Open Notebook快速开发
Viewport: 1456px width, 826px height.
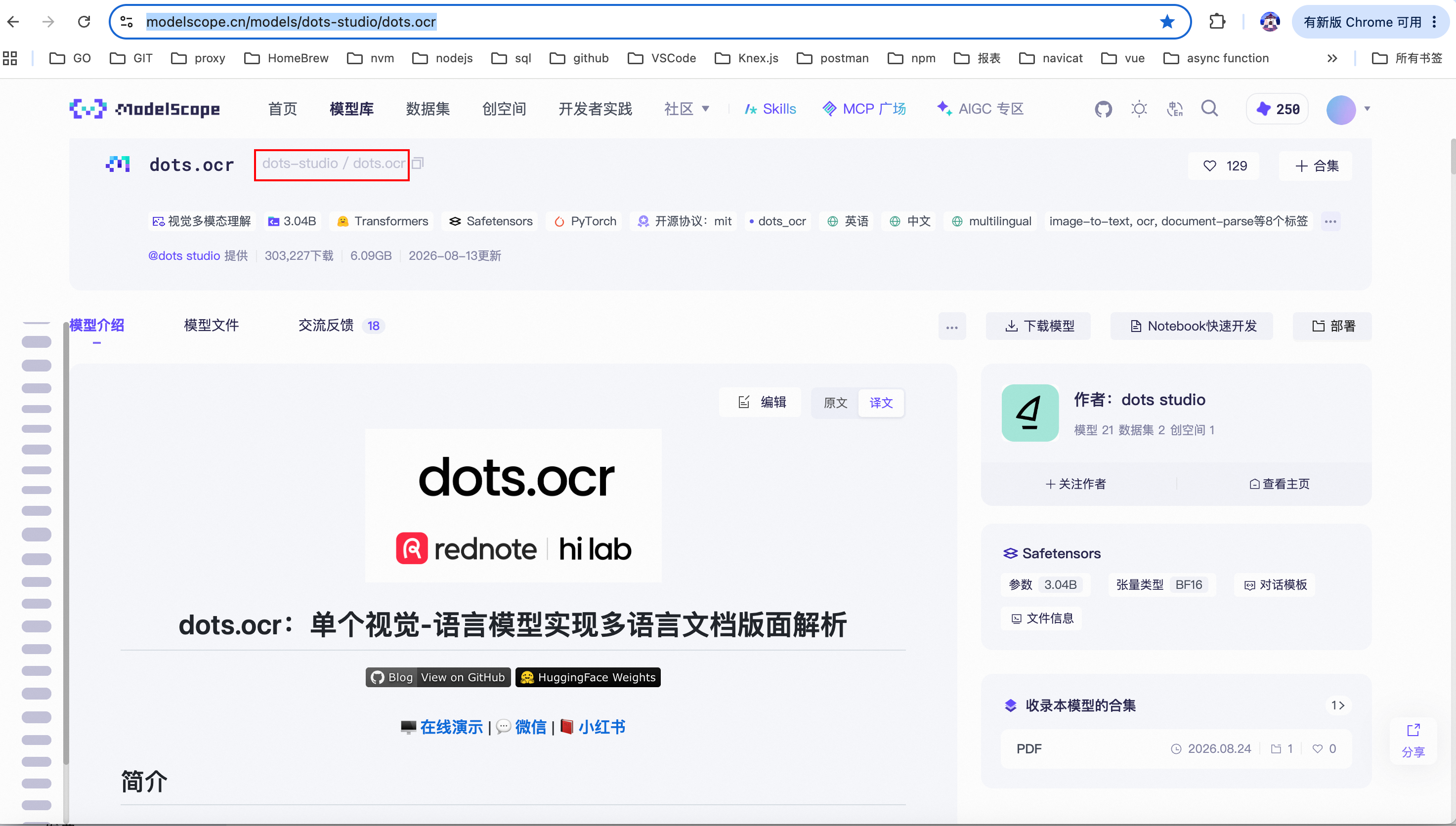[1192, 326]
